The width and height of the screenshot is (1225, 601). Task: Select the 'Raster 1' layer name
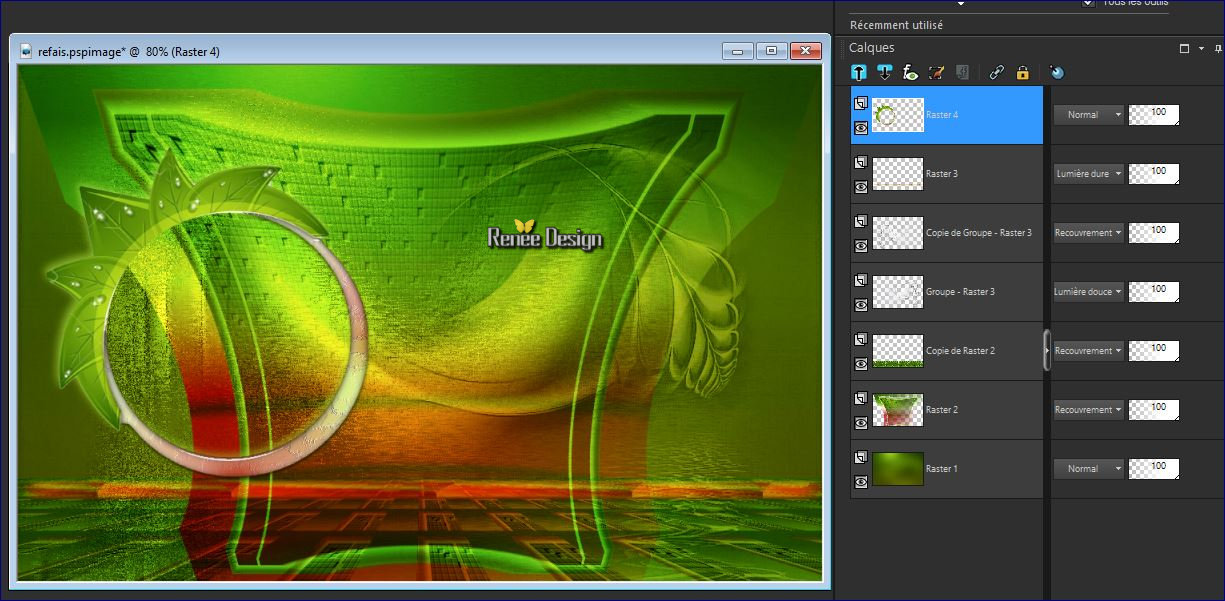941,469
